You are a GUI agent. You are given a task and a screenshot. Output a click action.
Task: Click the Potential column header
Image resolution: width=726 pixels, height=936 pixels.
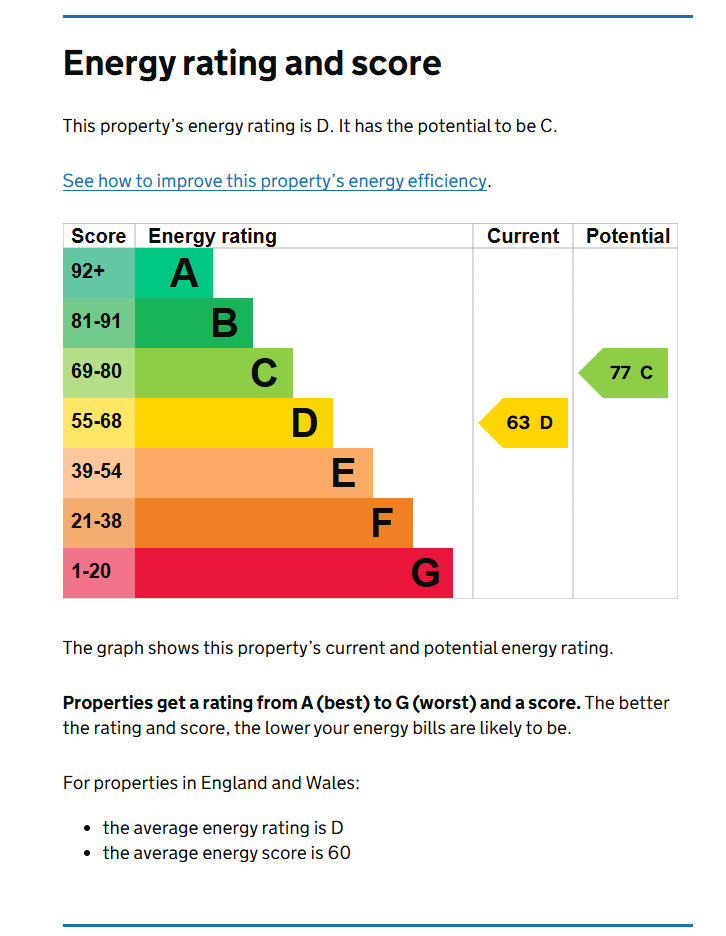point(627,236)
